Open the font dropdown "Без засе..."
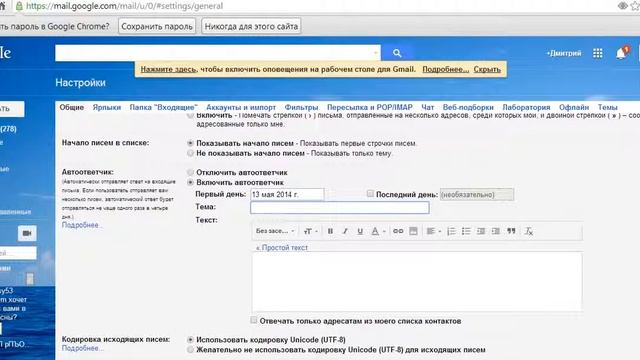Screen dimensions: 640x360 pyautogui.click(x=275, y=231)
